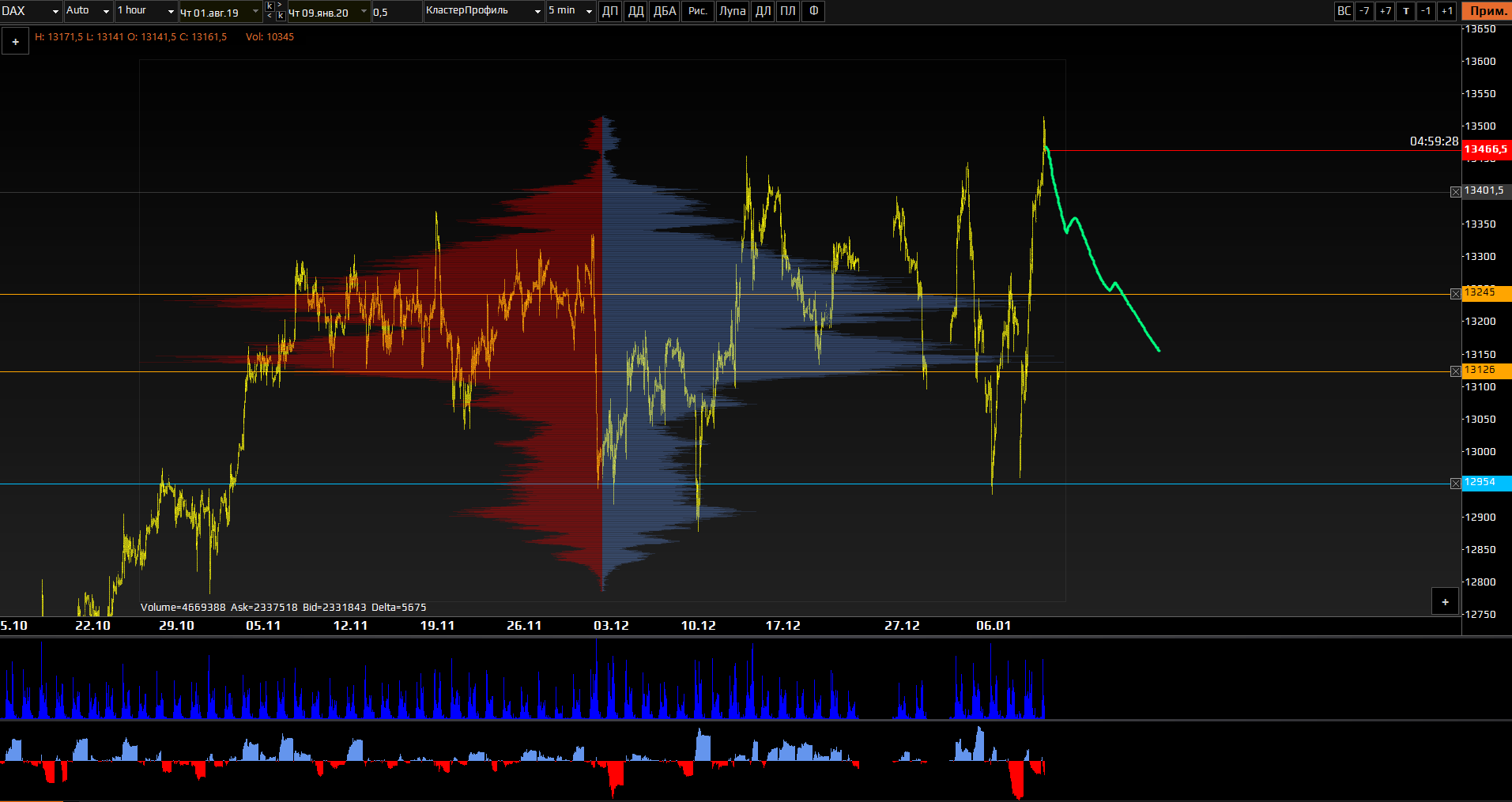Viewport: 1512px width, 802px height.
Task: Click the step value field showing 0,5
Action: 395,12
